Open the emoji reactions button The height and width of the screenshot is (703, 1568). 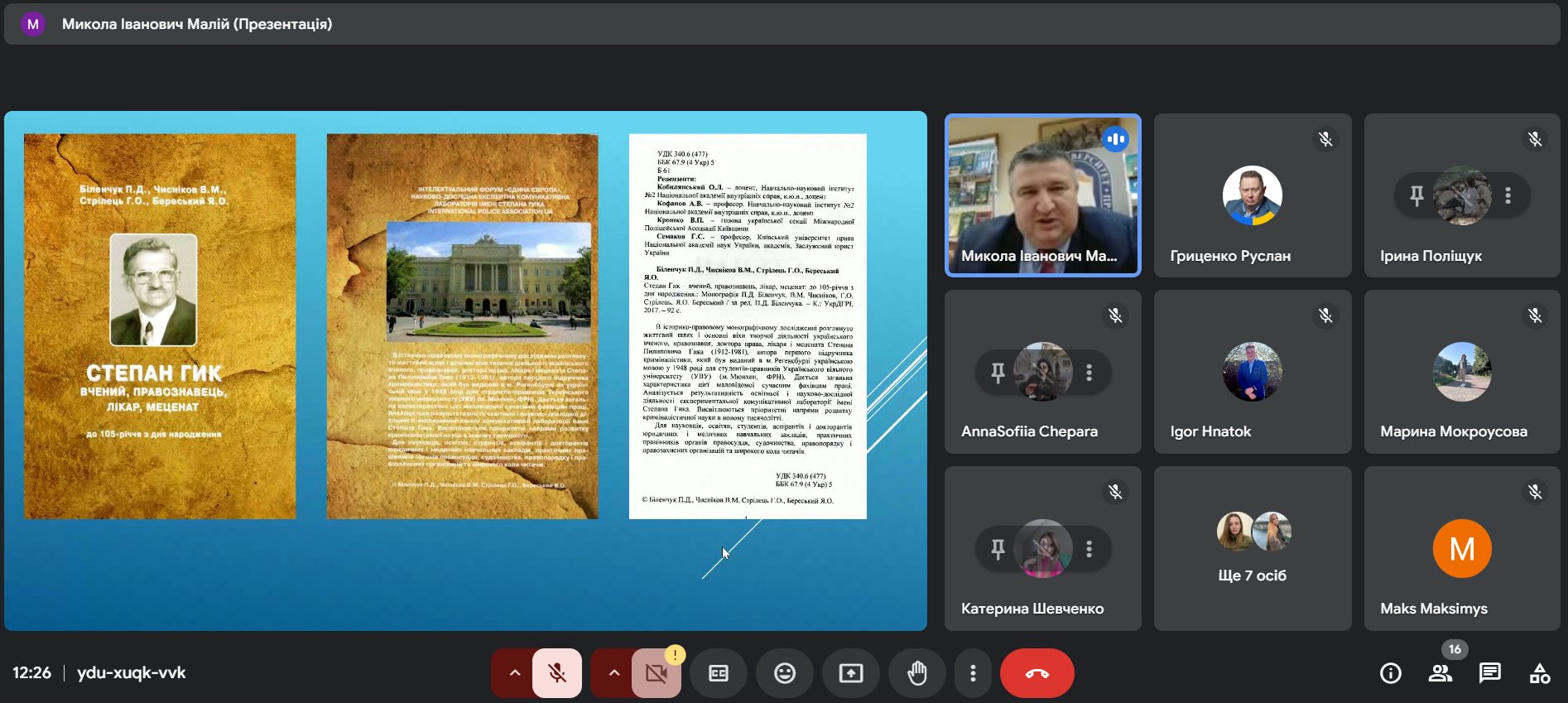pyautogui.click(x=785, y=673)
